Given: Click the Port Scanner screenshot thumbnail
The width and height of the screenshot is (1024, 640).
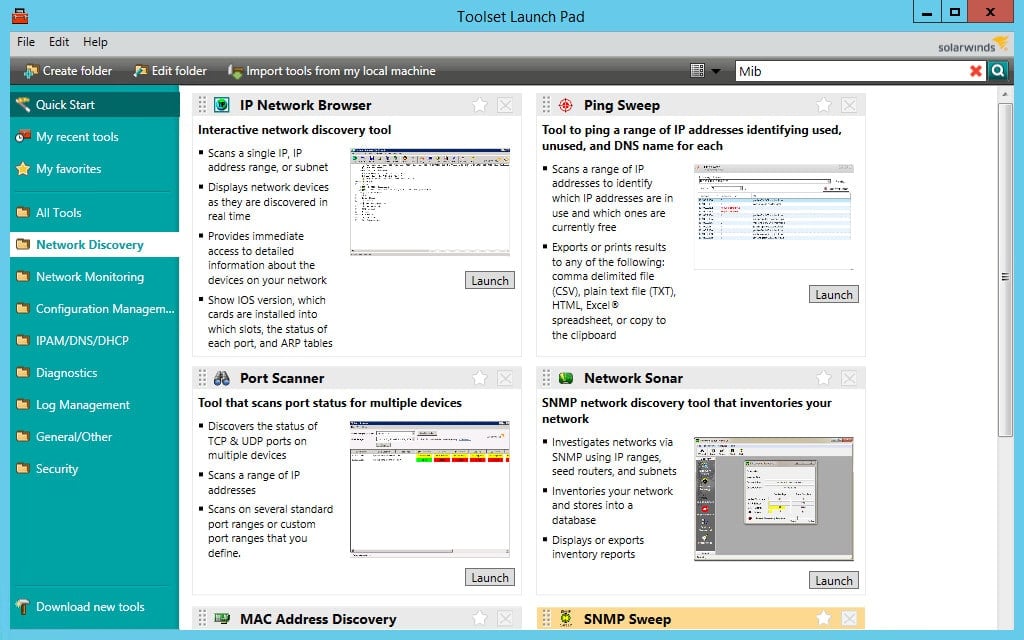Looking at the screenshot, I should click(x=430, y=489).
